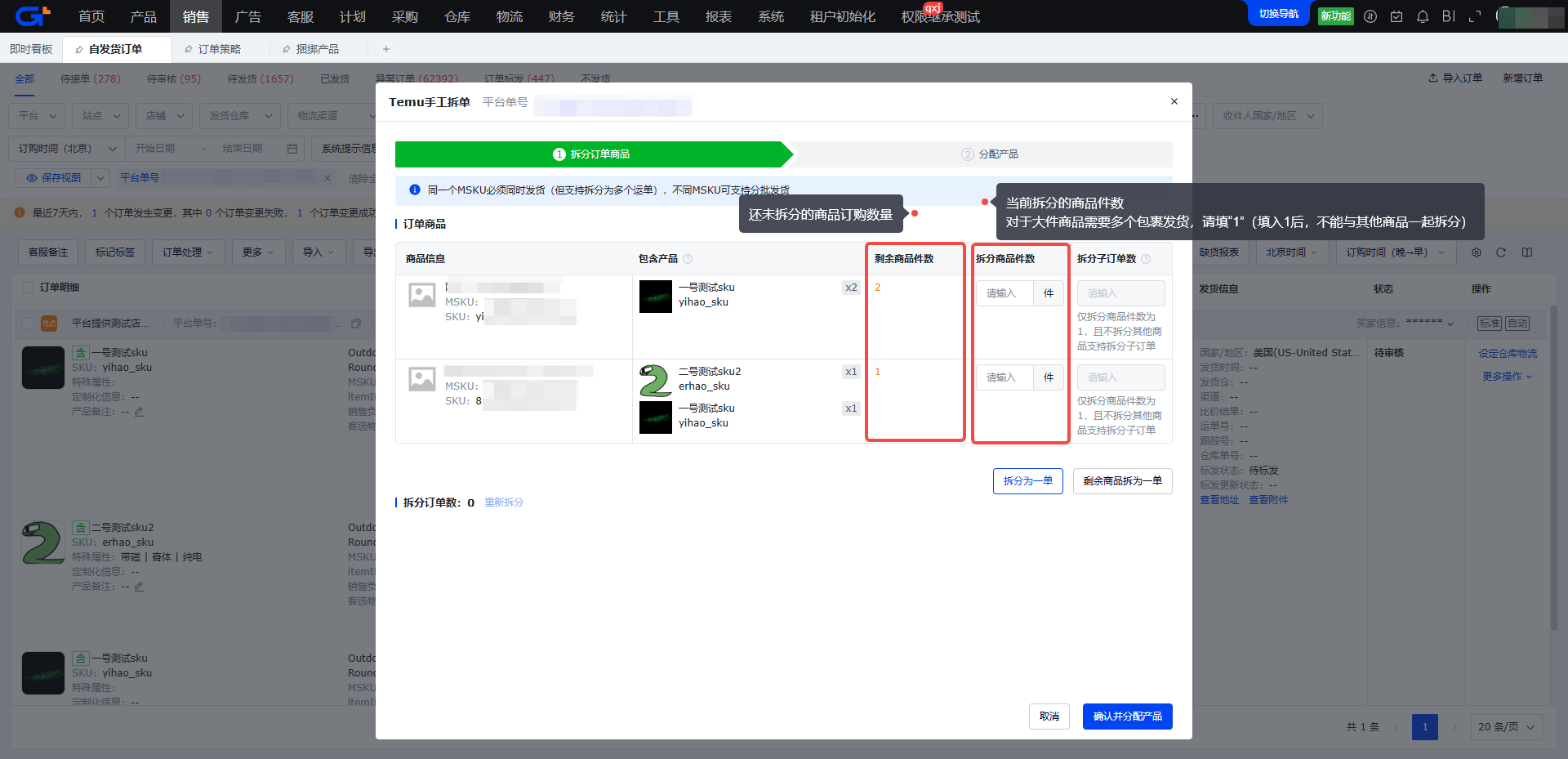Click the upload icon beside 导入订单
This screenshot has width=1568, height=759.
(1433, 78)
